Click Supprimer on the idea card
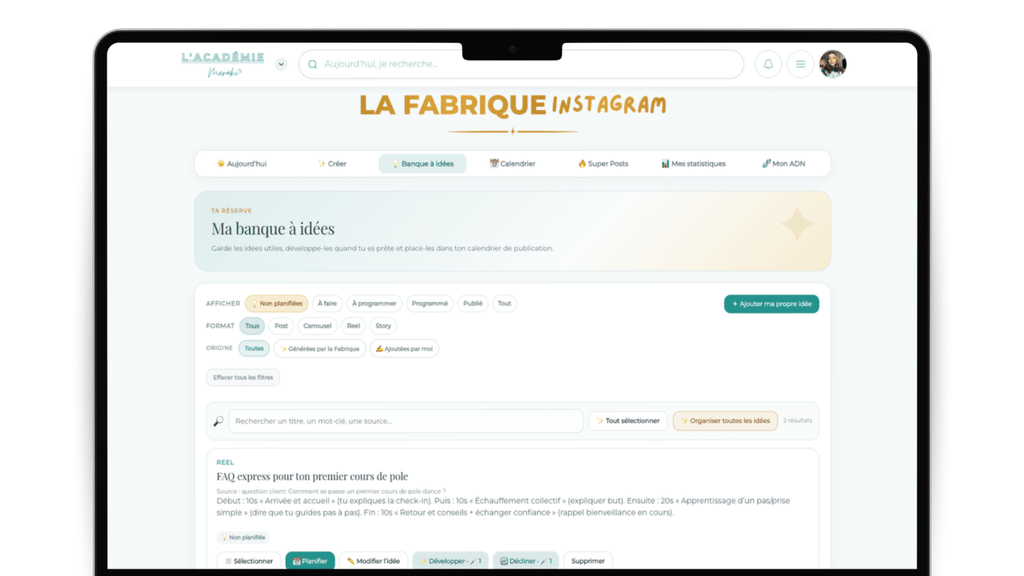Image resolution: width=1024 pixels, height=576 pixels. pos(588,561)
